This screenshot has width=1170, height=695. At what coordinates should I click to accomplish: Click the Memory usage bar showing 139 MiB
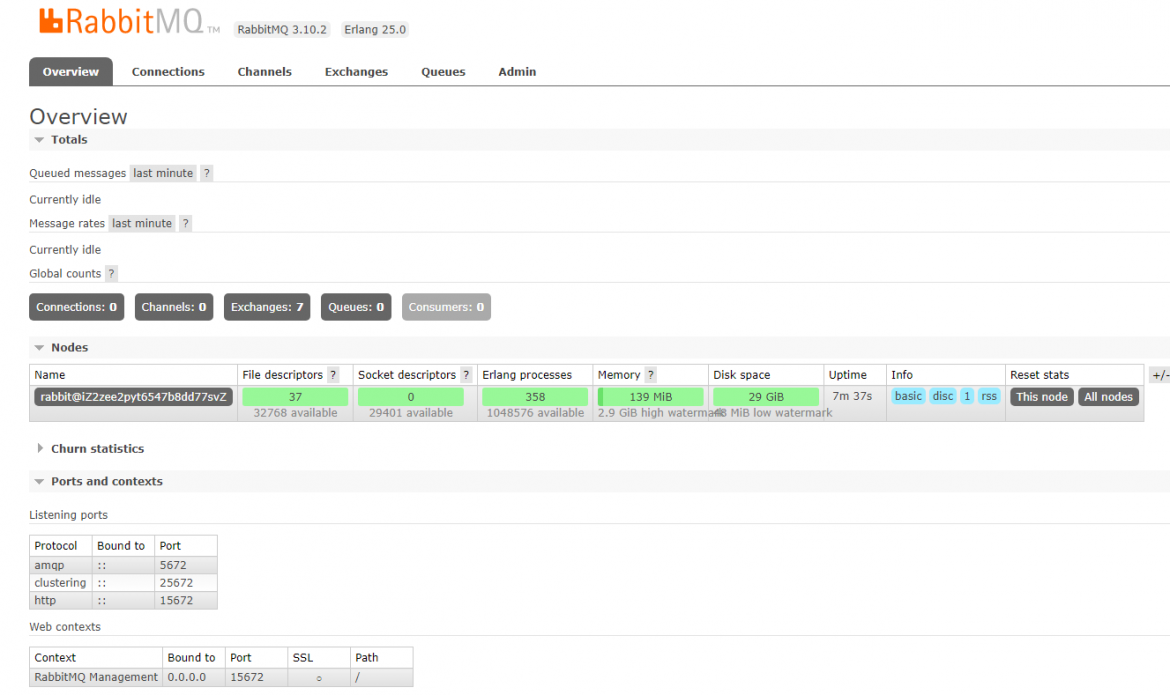point(651,396)
